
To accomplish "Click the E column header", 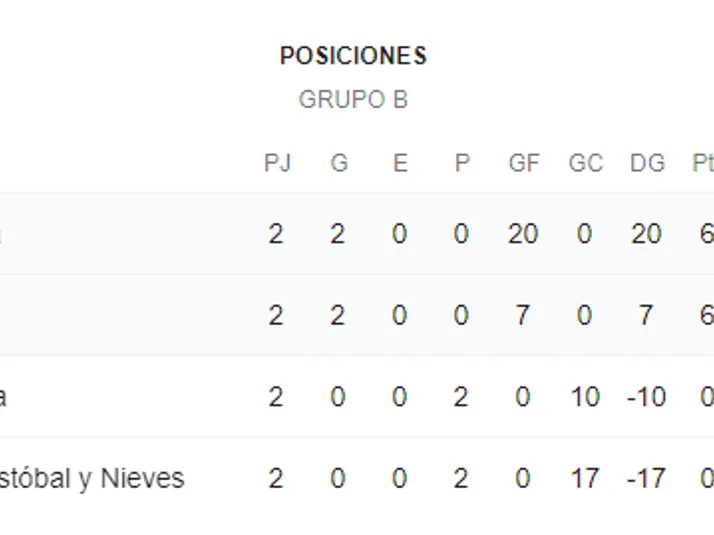I will pos(400,163).
